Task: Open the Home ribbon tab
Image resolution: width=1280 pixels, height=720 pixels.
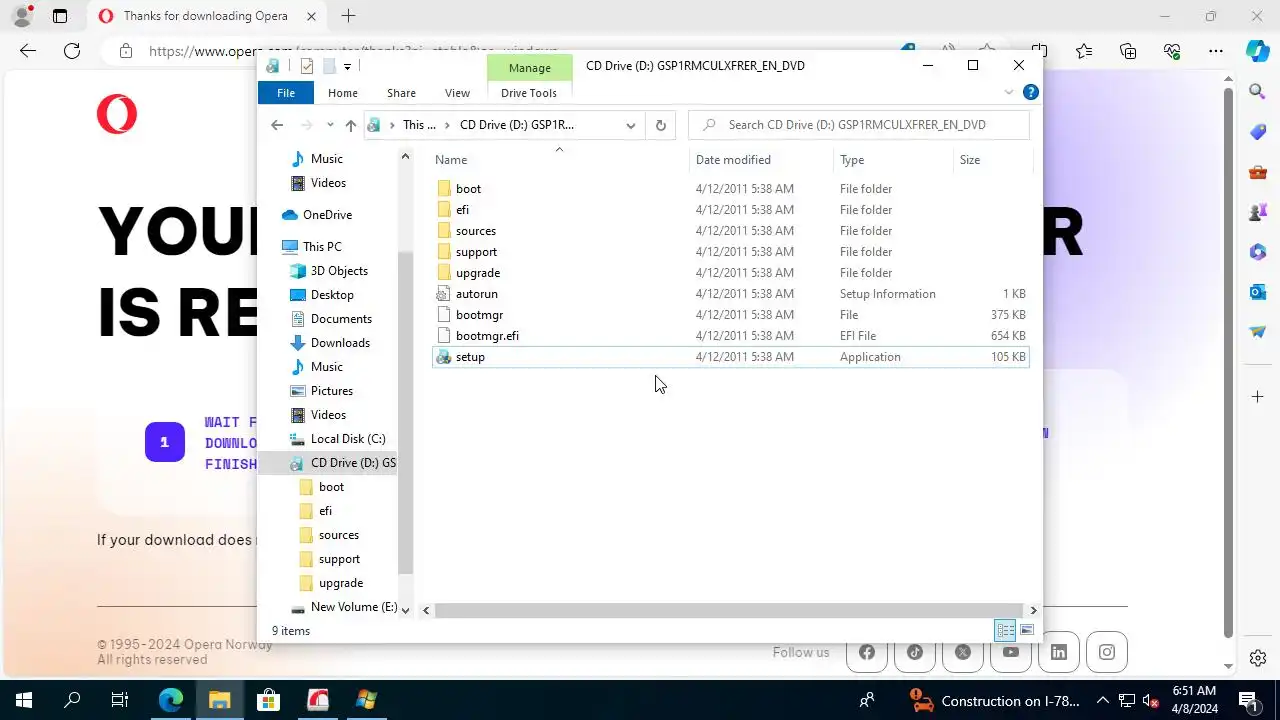Action: [342, 93]
